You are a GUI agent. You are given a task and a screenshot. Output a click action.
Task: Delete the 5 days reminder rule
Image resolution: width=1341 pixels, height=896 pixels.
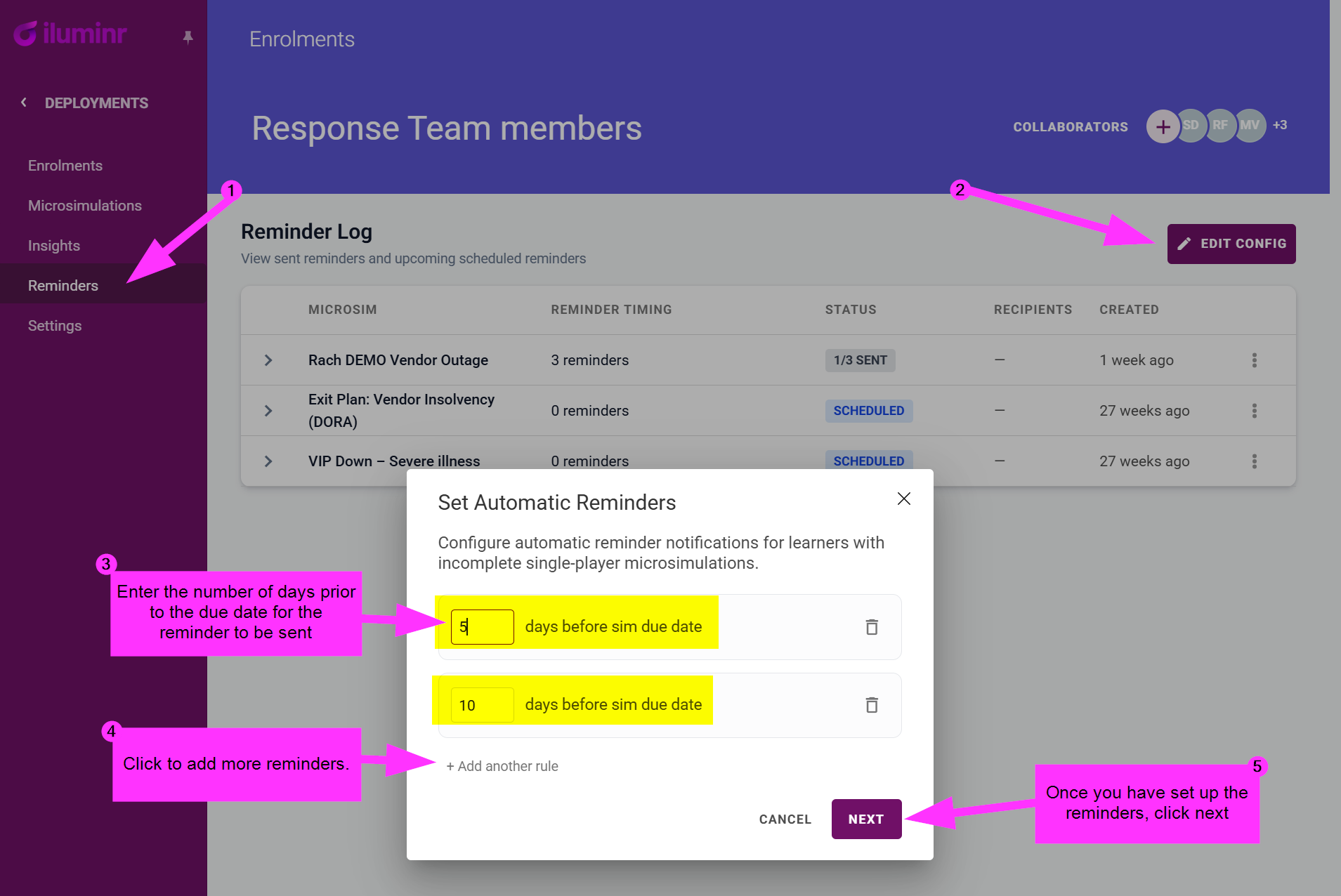(871, 627)
